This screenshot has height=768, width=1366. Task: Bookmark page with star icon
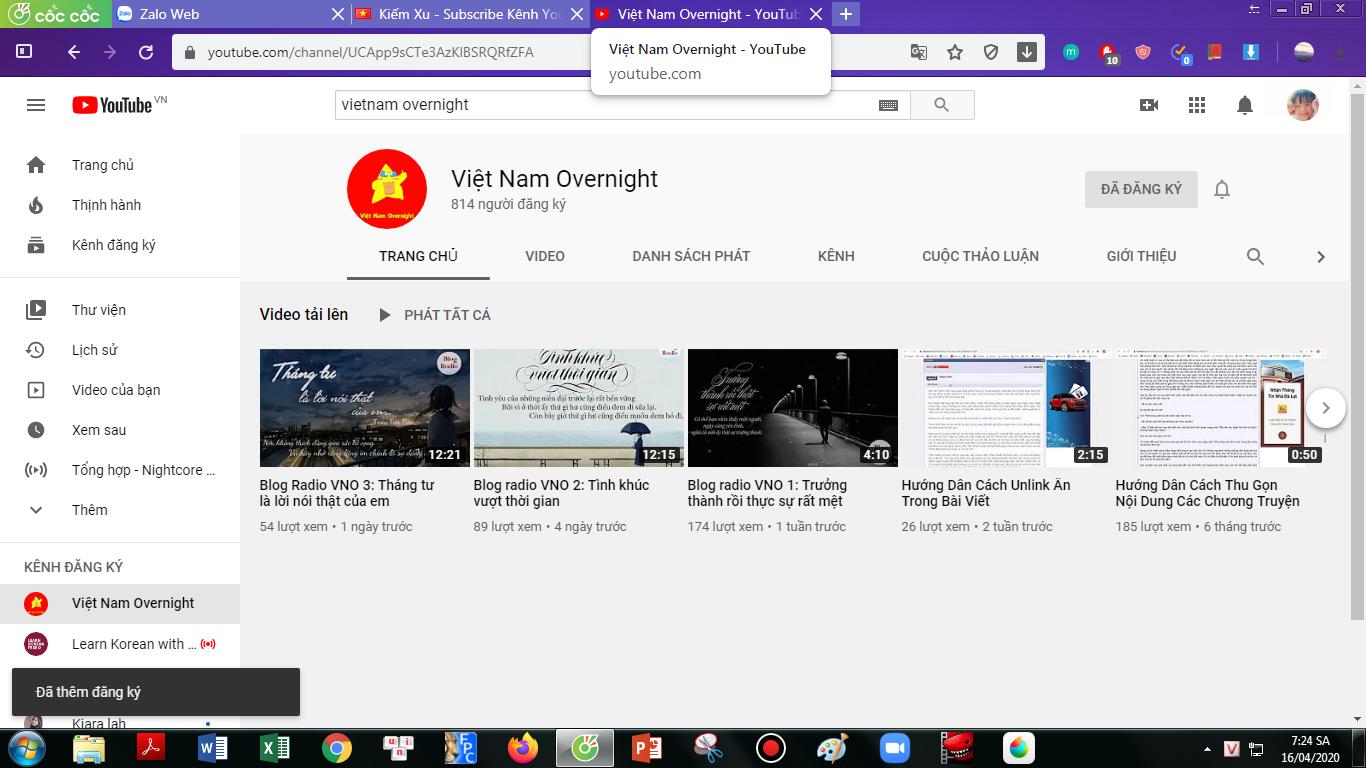(955, 52)
